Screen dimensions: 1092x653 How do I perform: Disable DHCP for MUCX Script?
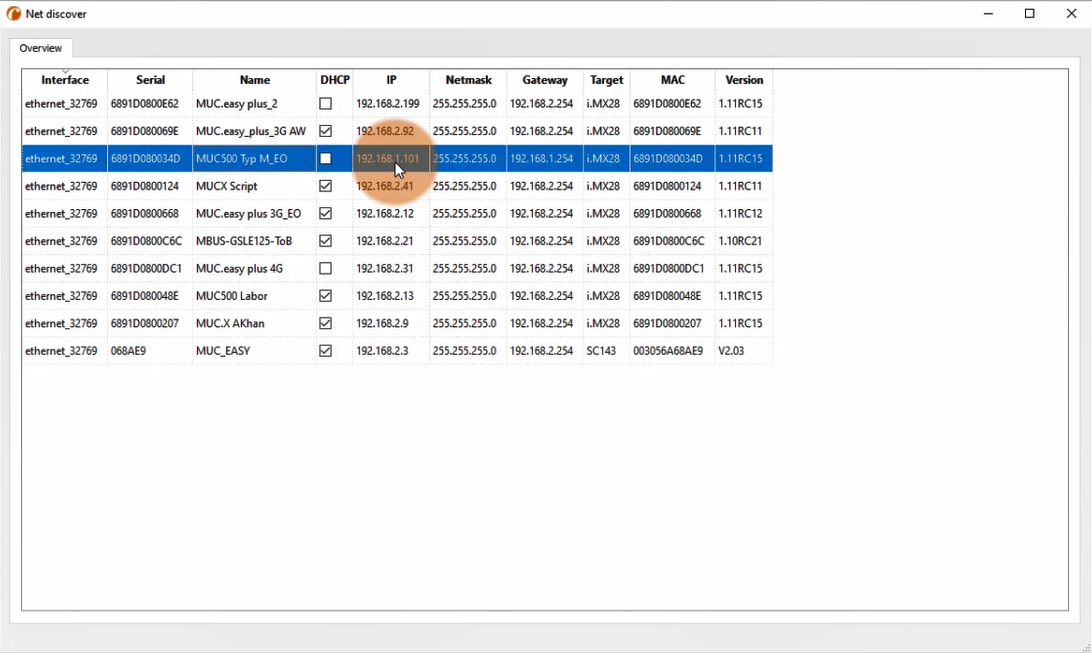[325, 186]
